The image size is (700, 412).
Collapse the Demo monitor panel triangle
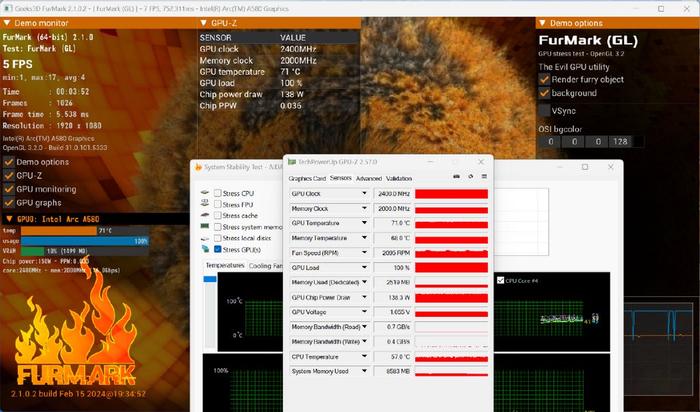click(x=7, y=23)
